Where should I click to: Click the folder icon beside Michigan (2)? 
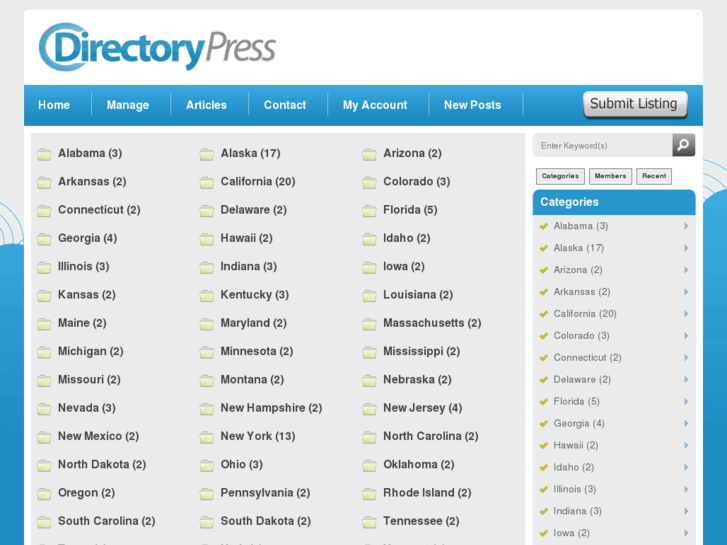pyautogui.click(x=44, y=352)
